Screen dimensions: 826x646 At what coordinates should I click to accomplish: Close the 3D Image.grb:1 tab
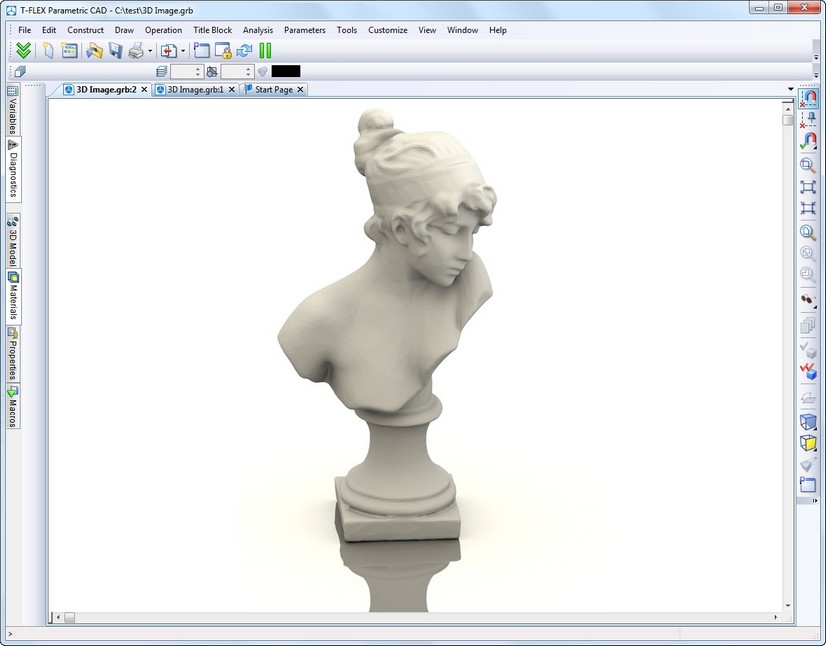coord(232,89)
